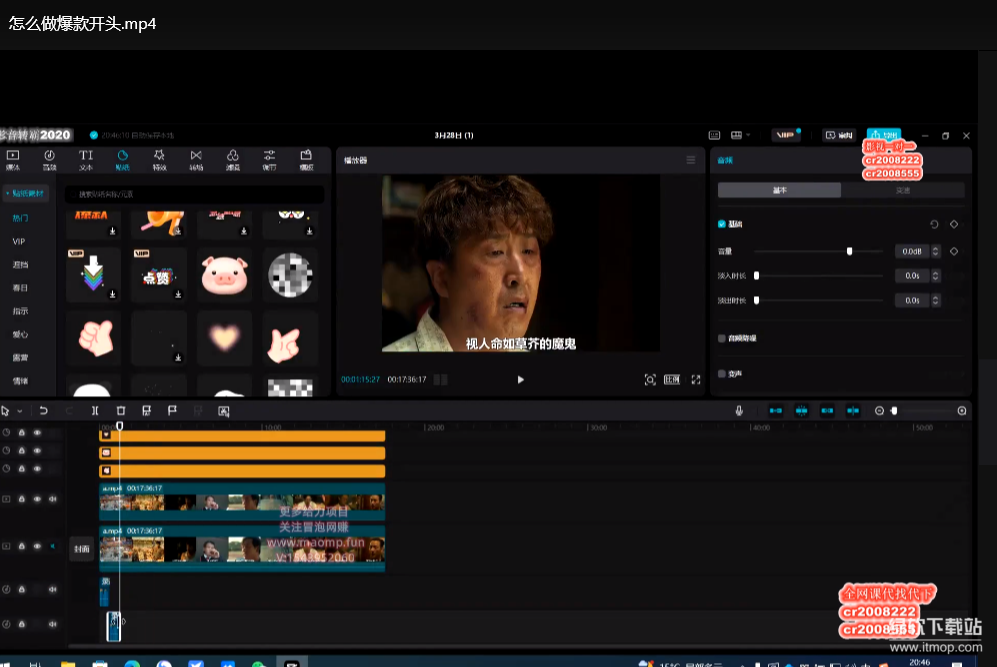Screen dimensions: 997x667
Task: Click the 封面 cover button on track
Action: [82, 548]
